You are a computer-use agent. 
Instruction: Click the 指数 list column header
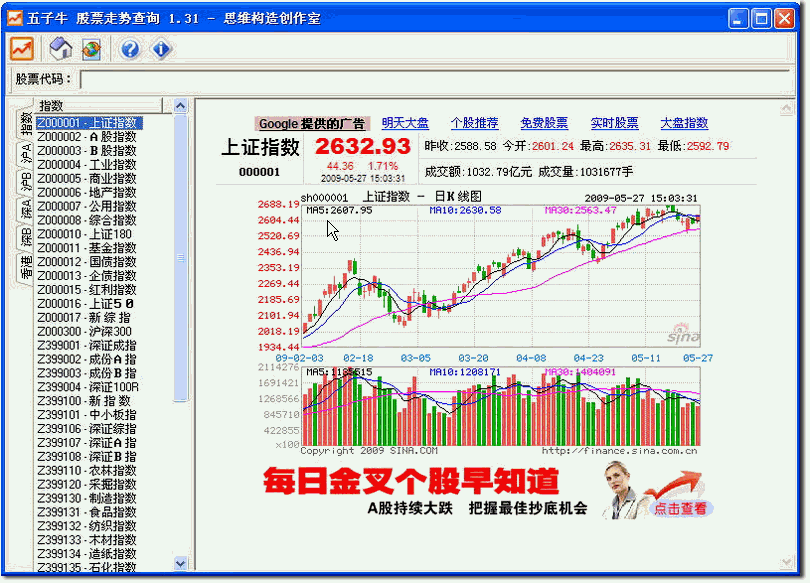pos(98,106)
